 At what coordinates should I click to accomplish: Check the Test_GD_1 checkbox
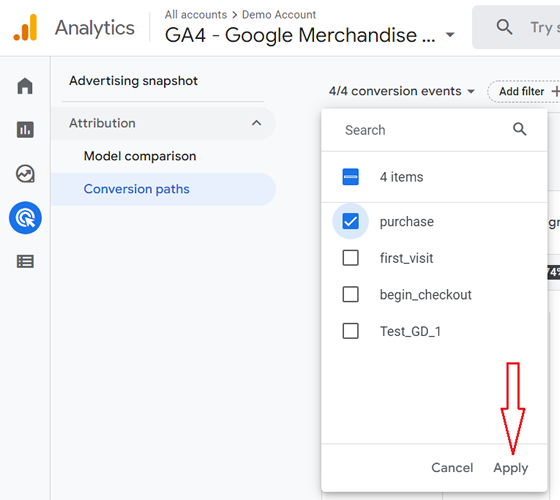[x=350, y=331]
